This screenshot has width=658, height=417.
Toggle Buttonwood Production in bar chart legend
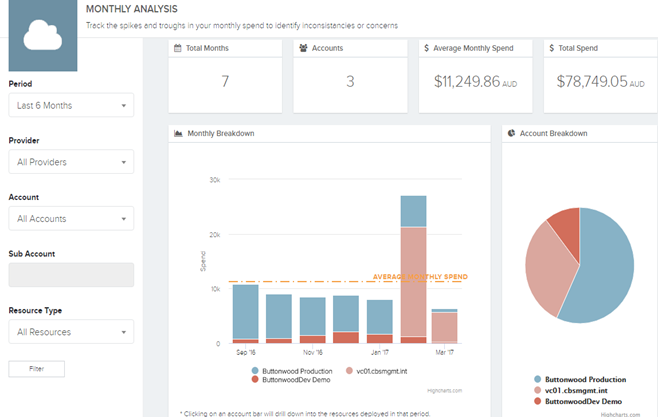[x=292, y=371]
